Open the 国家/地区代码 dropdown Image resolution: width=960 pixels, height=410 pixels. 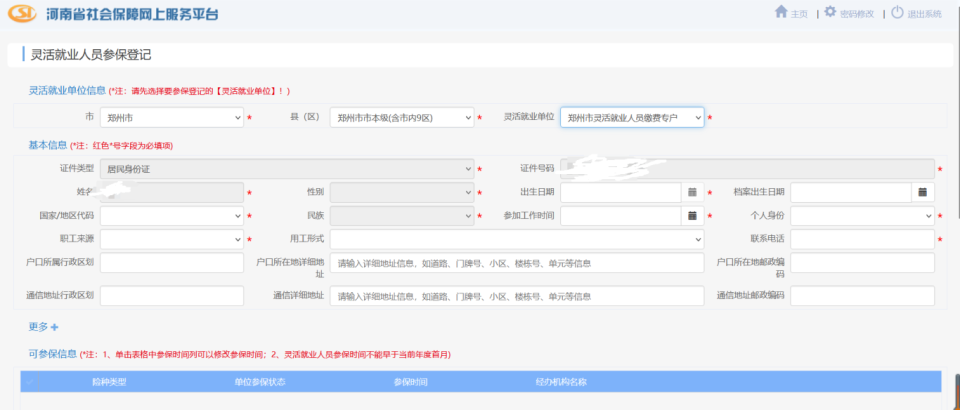point(172,215)
